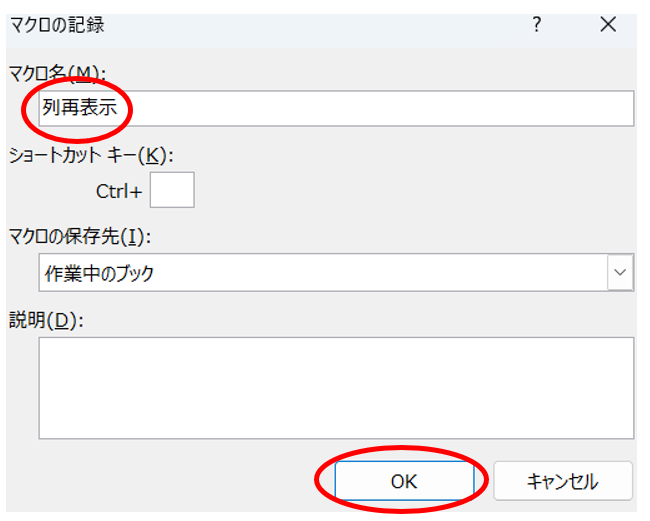This screenshot has width=650, height=521.
Task: Click the question mark help icon
Action: (x=537, y=26)
